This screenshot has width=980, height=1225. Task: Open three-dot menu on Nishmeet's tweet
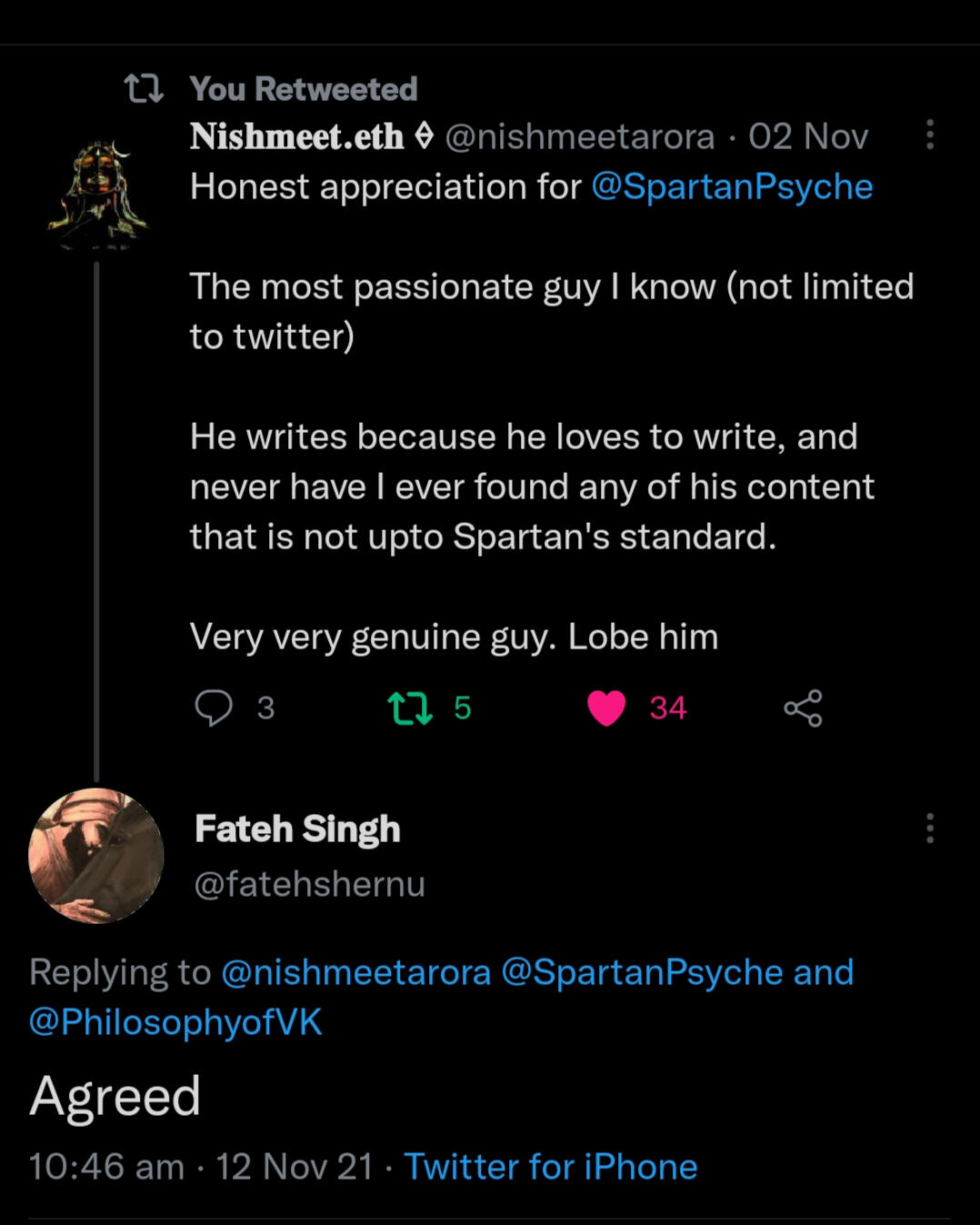click(x=929, y=135)
